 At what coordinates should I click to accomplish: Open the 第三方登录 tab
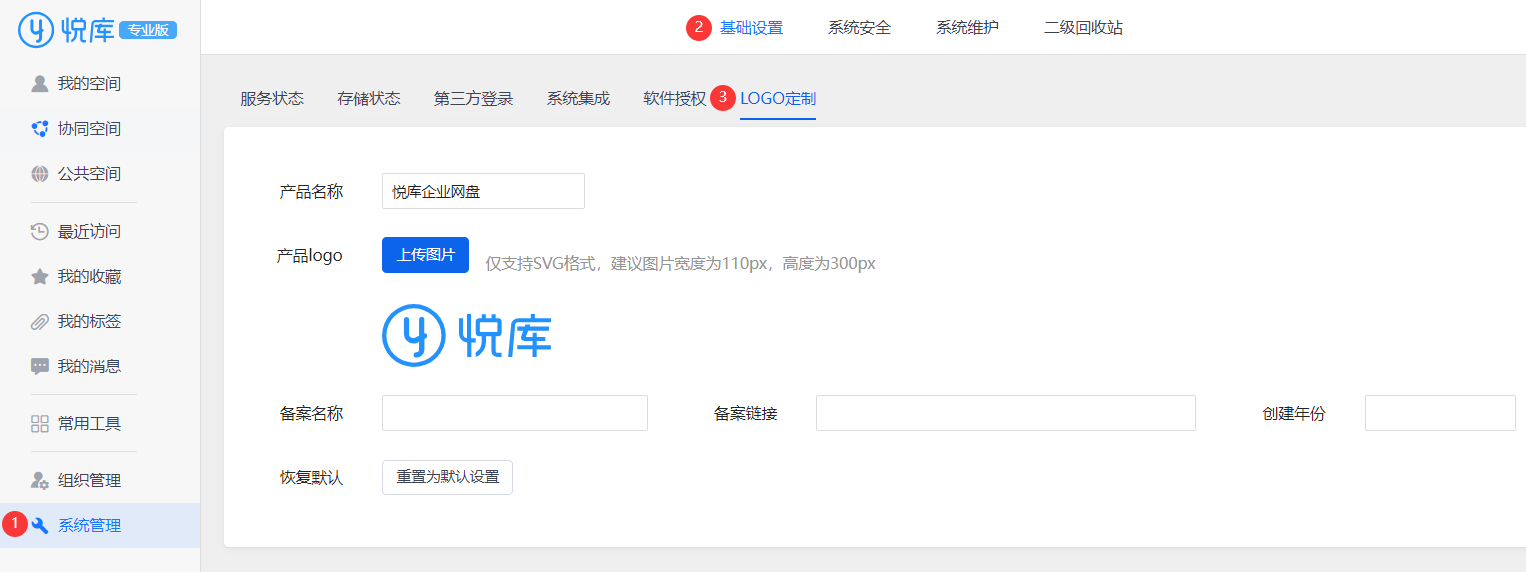coord(473,98)
